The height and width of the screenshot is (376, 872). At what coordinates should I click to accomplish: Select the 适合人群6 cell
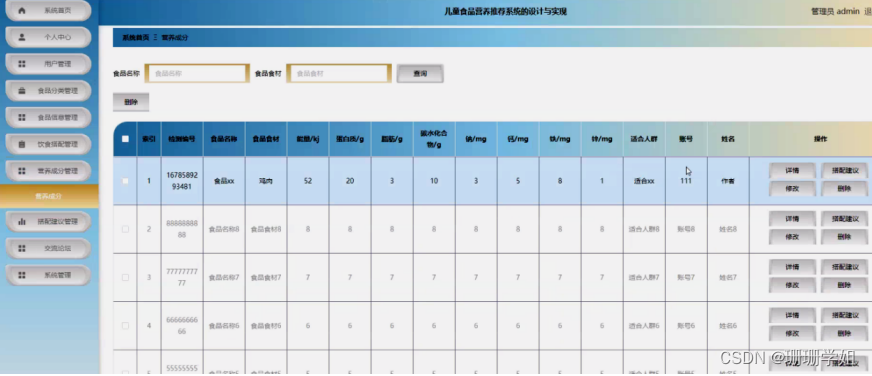[644, 325]
